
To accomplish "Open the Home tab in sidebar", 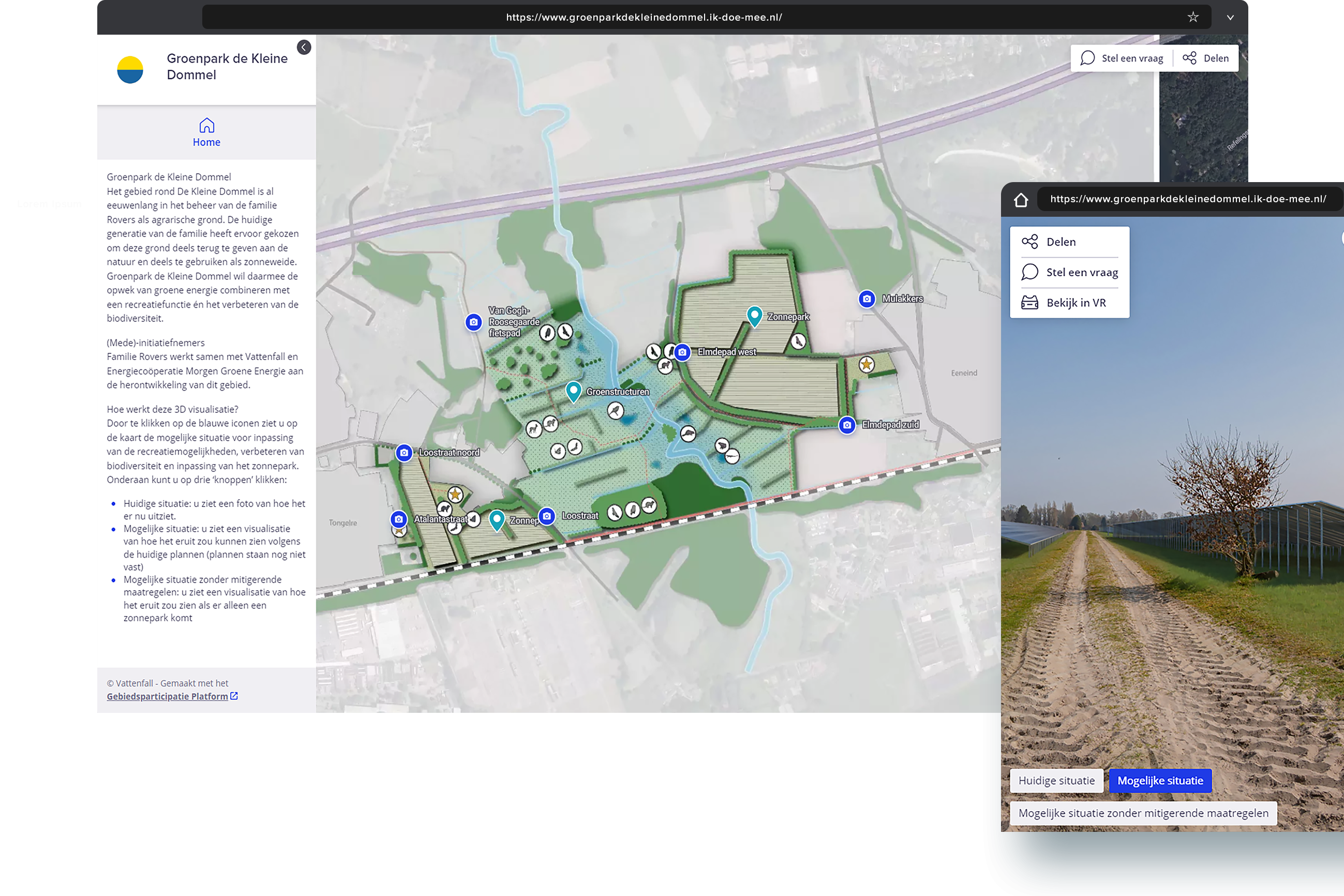I will point(206,132).
